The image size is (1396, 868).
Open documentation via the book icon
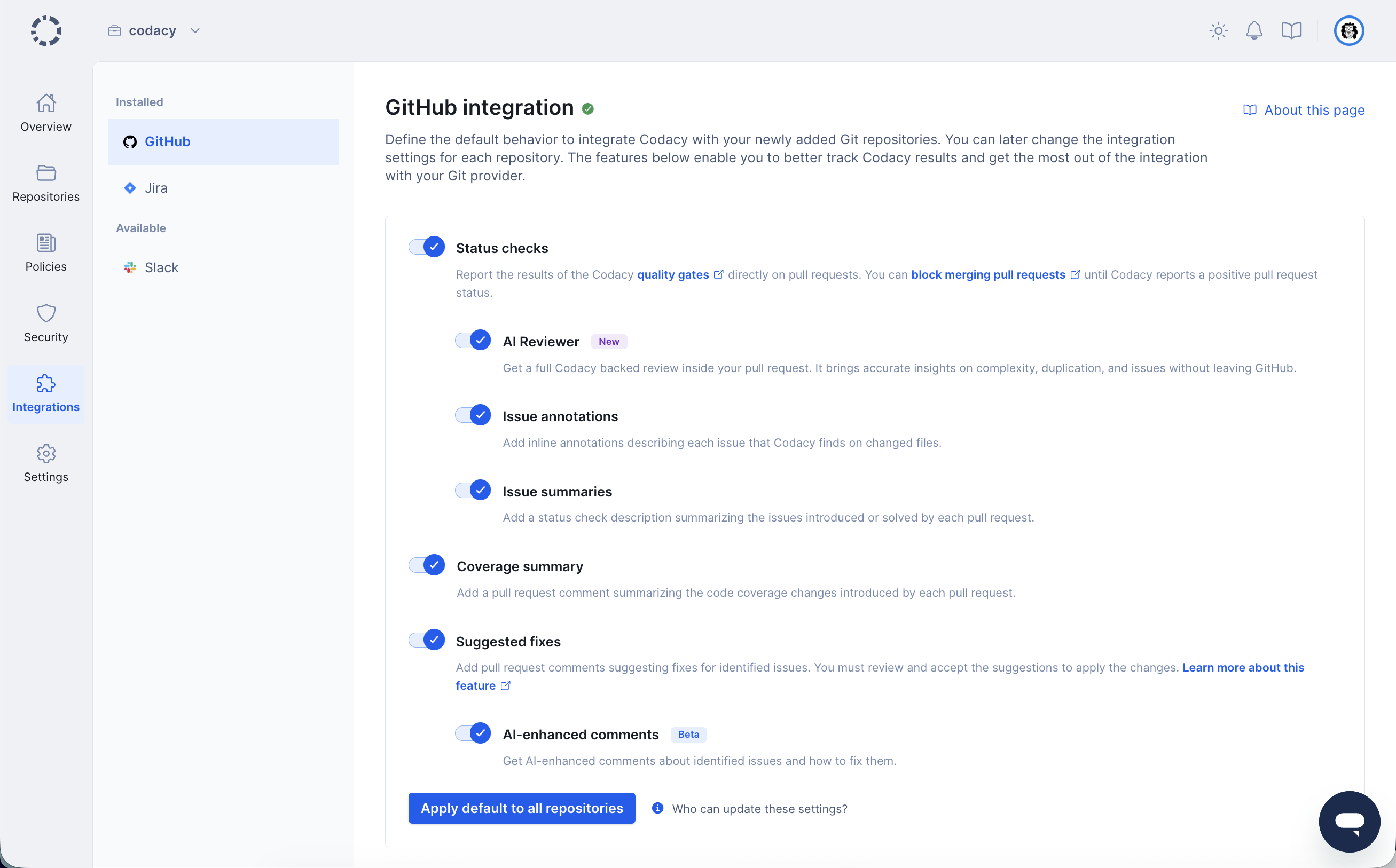click(1291, 30)
